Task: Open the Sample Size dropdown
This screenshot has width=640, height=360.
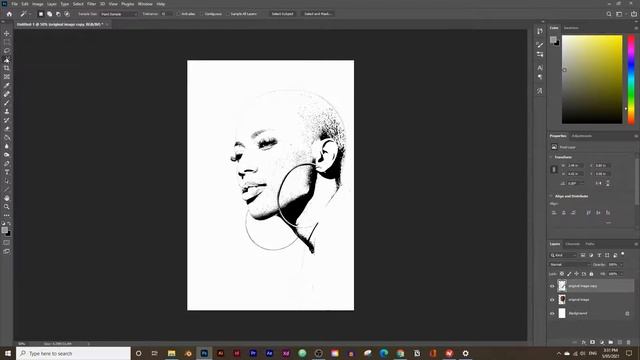Action: coord(118,14)
